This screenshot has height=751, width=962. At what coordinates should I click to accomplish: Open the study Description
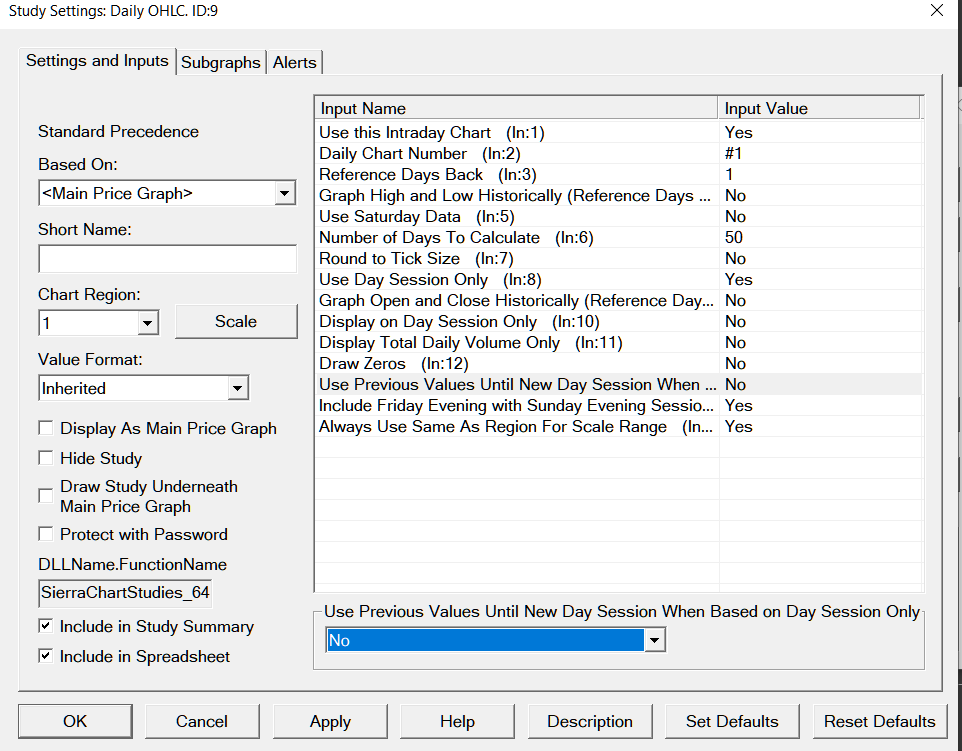point(590,721)
